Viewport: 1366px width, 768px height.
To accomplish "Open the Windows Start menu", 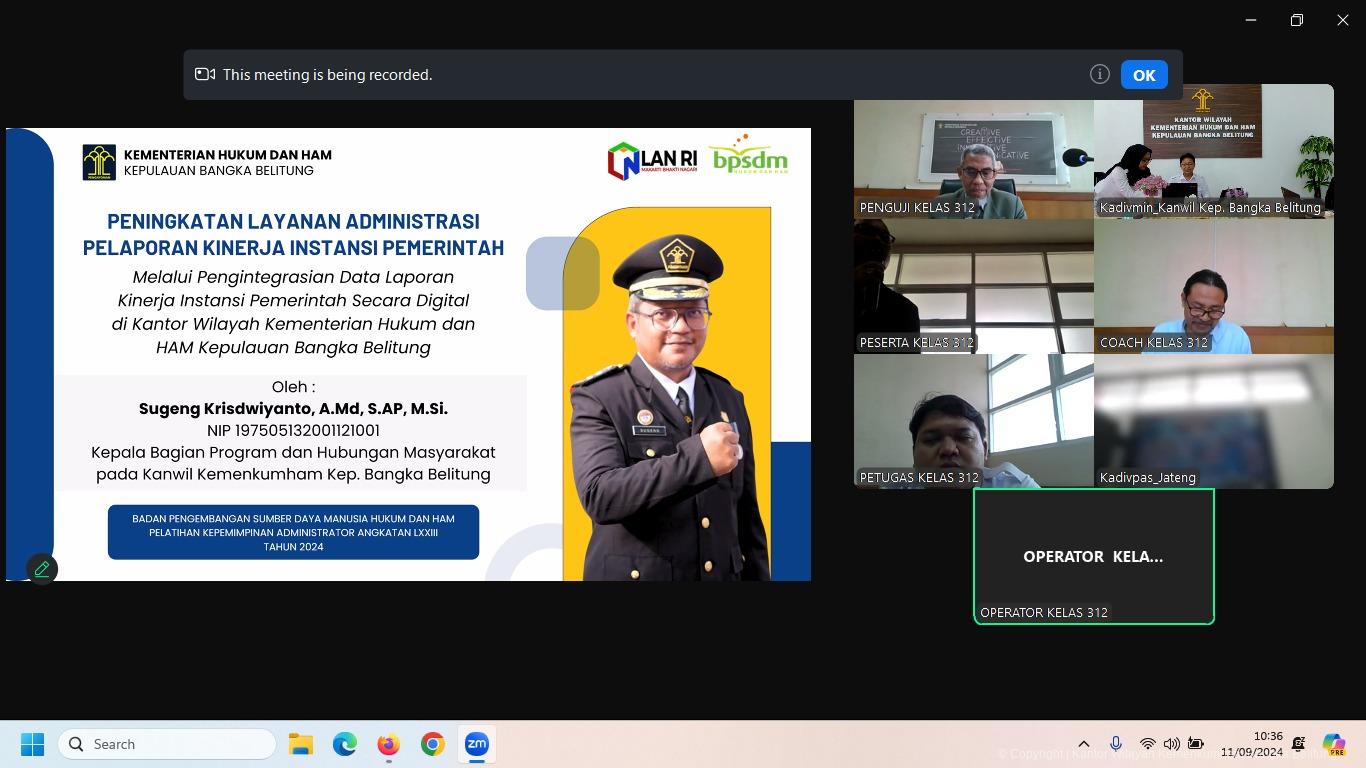I will pyautogui.click(x=32, y=744).
